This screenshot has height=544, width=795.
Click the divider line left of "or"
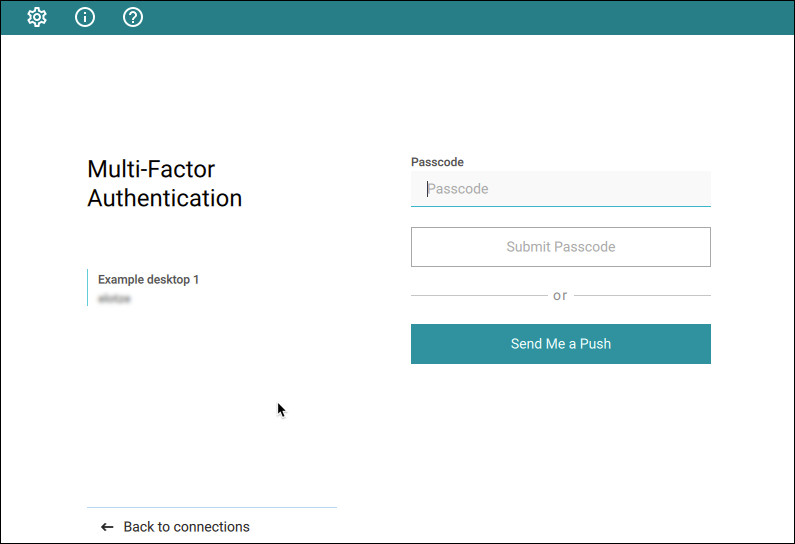[479, 295]
